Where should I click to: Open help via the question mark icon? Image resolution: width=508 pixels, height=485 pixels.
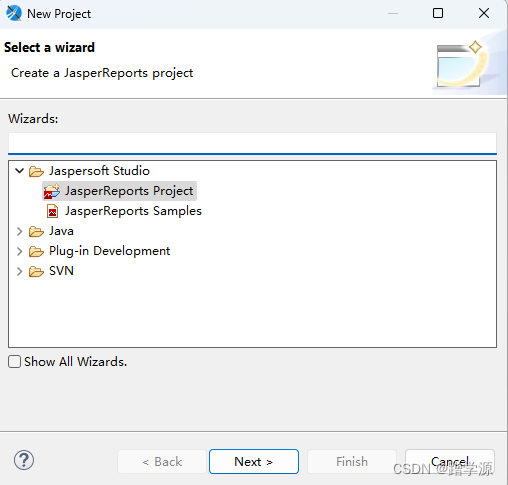tap(24, 460)
